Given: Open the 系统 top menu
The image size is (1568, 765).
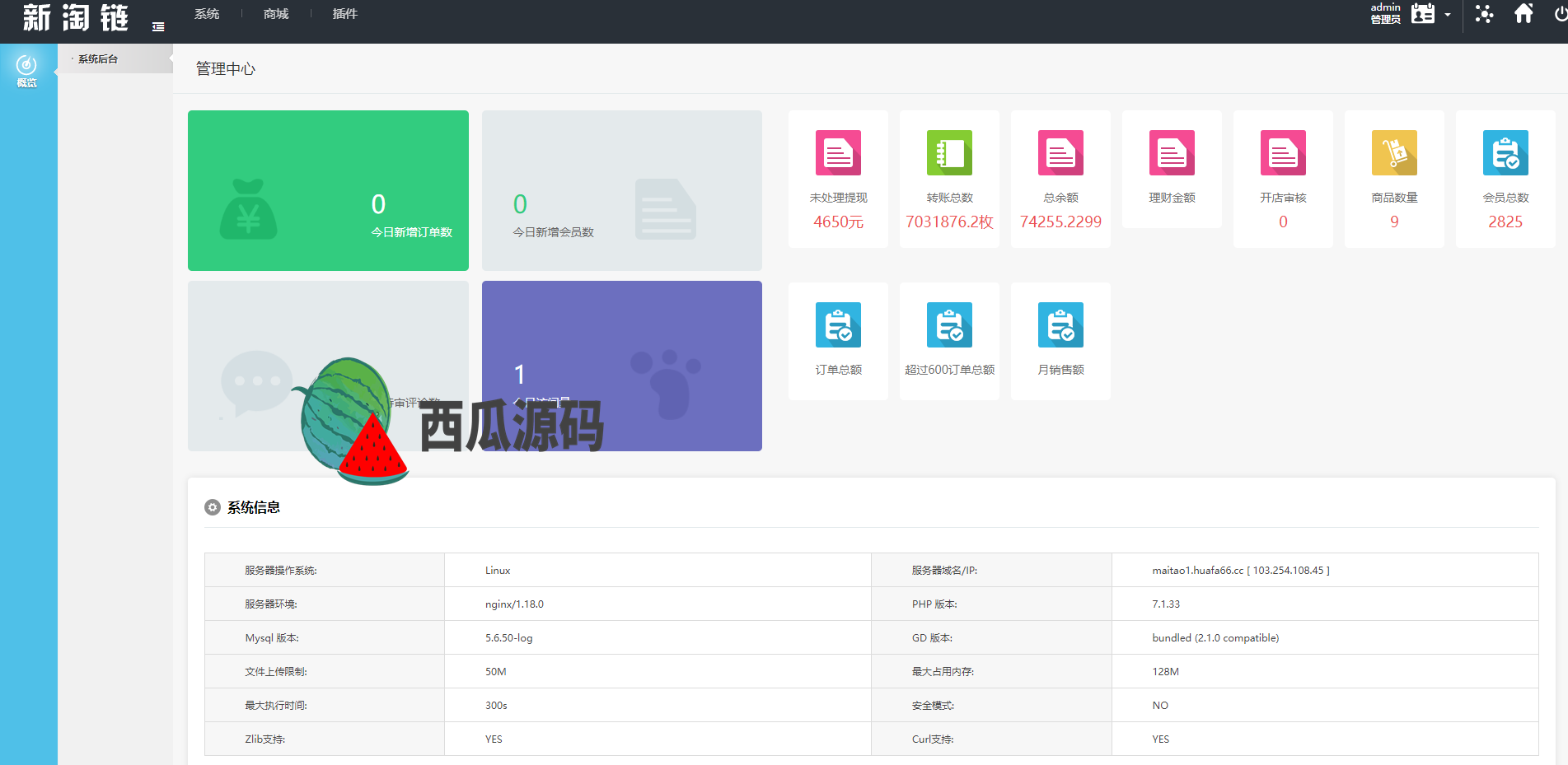Looking at the screenshot, I should pos(207,14).
